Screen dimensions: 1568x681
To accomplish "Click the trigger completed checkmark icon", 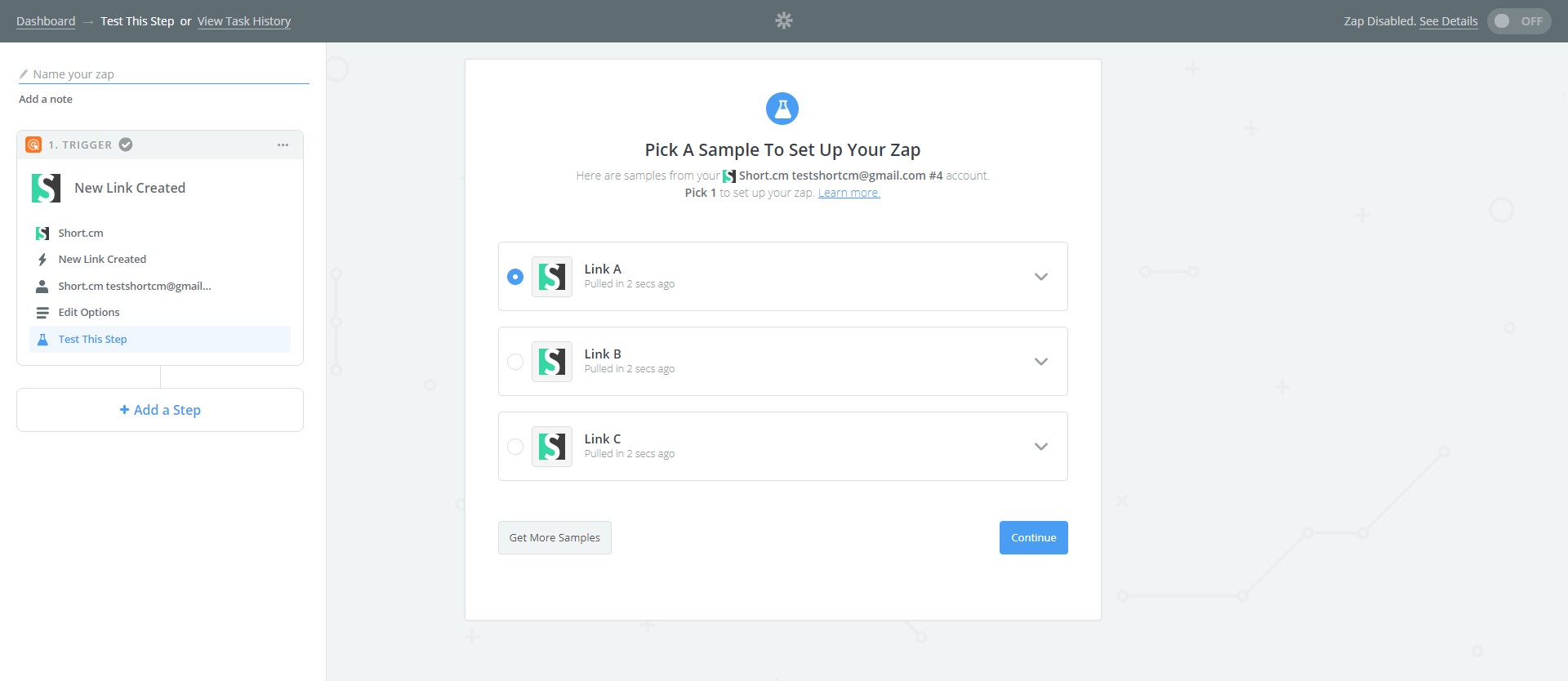I will click(x=126, y=145).
